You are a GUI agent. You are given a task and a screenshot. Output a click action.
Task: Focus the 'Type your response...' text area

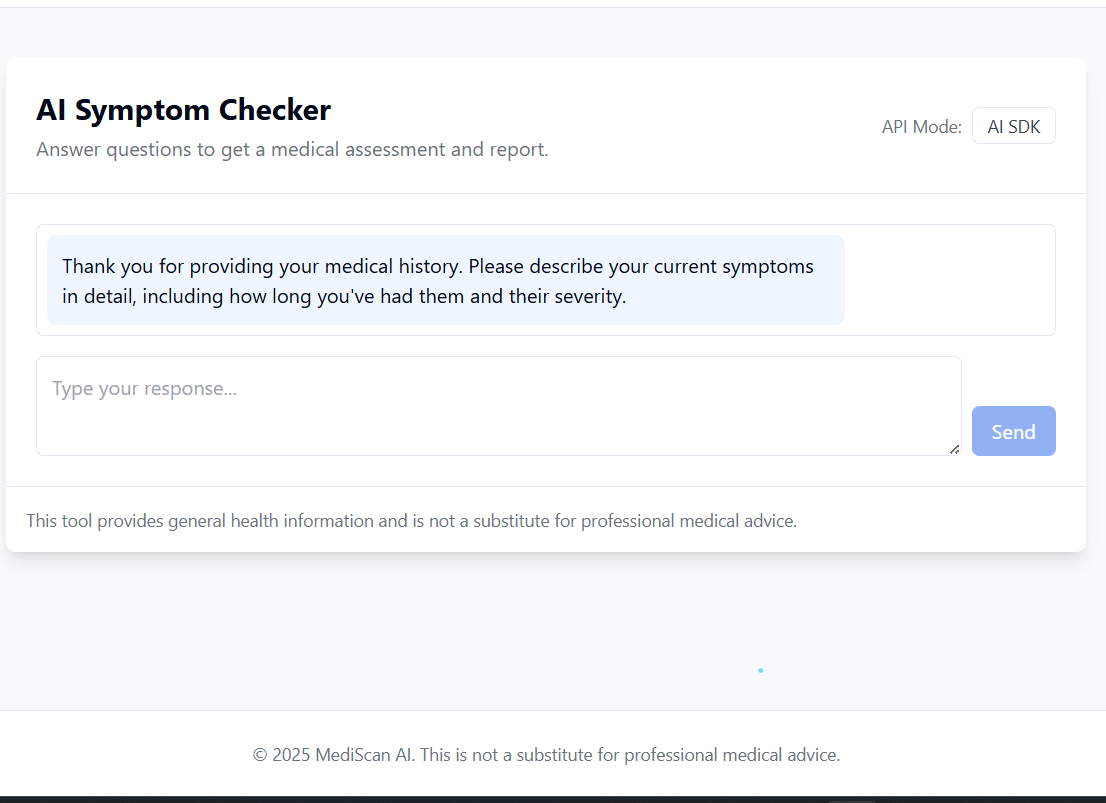[x=499, y=406]
